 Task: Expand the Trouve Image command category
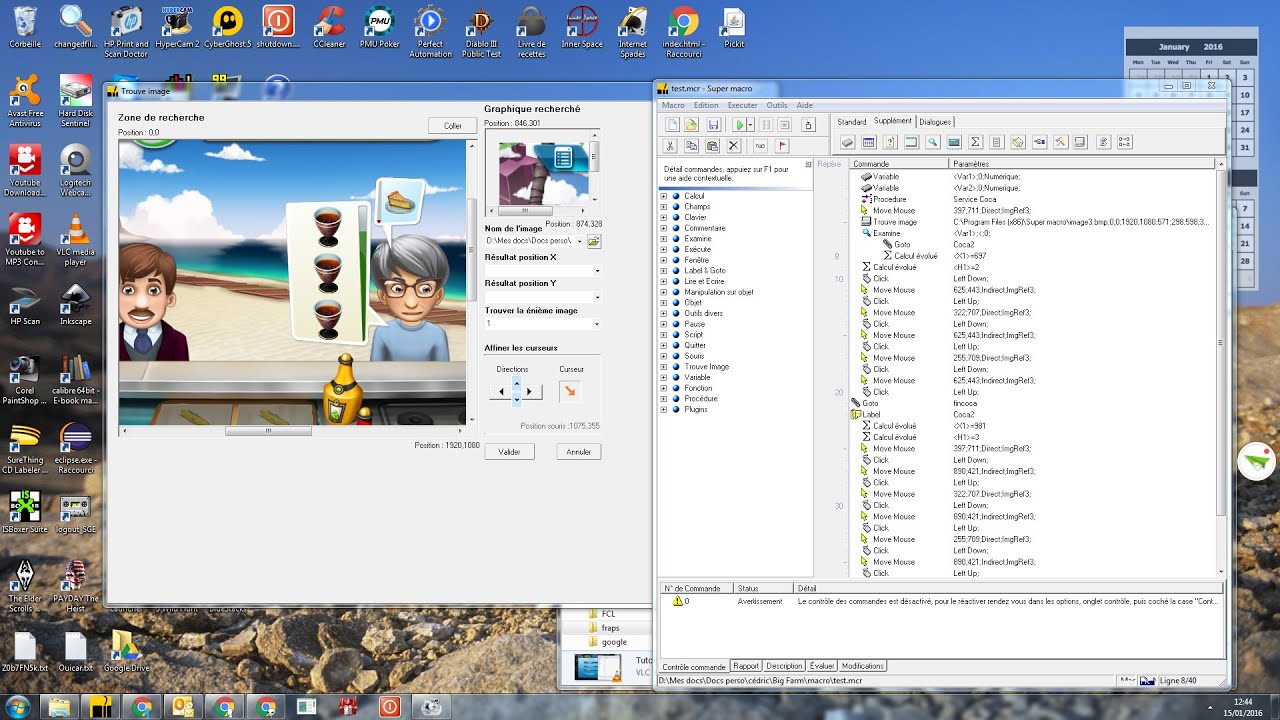point(663,367)
